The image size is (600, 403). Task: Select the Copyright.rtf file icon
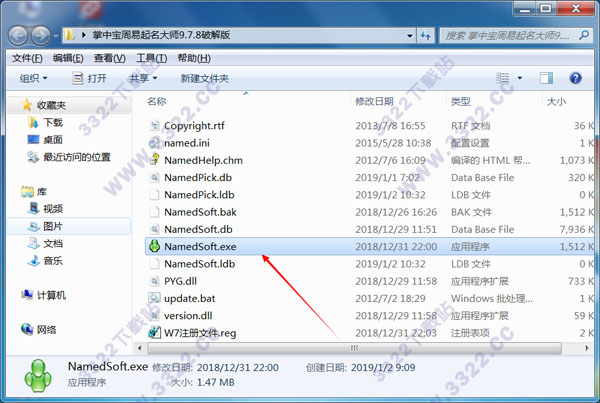click(154, 126)
